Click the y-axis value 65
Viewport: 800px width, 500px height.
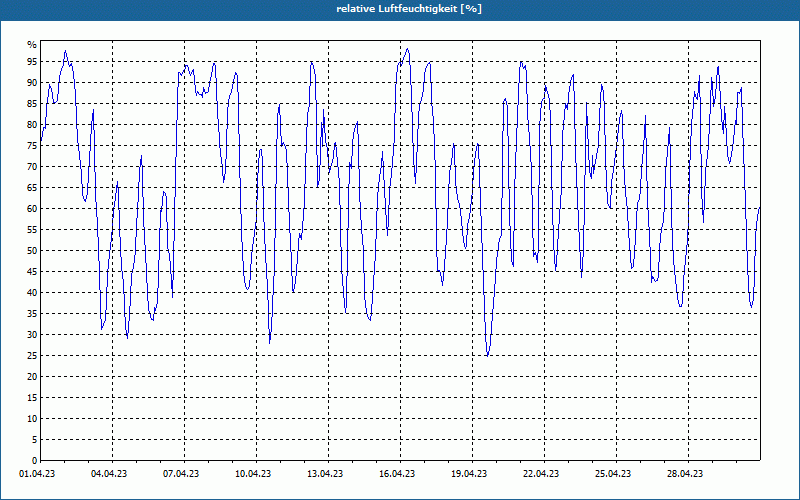tap(32, 188)
